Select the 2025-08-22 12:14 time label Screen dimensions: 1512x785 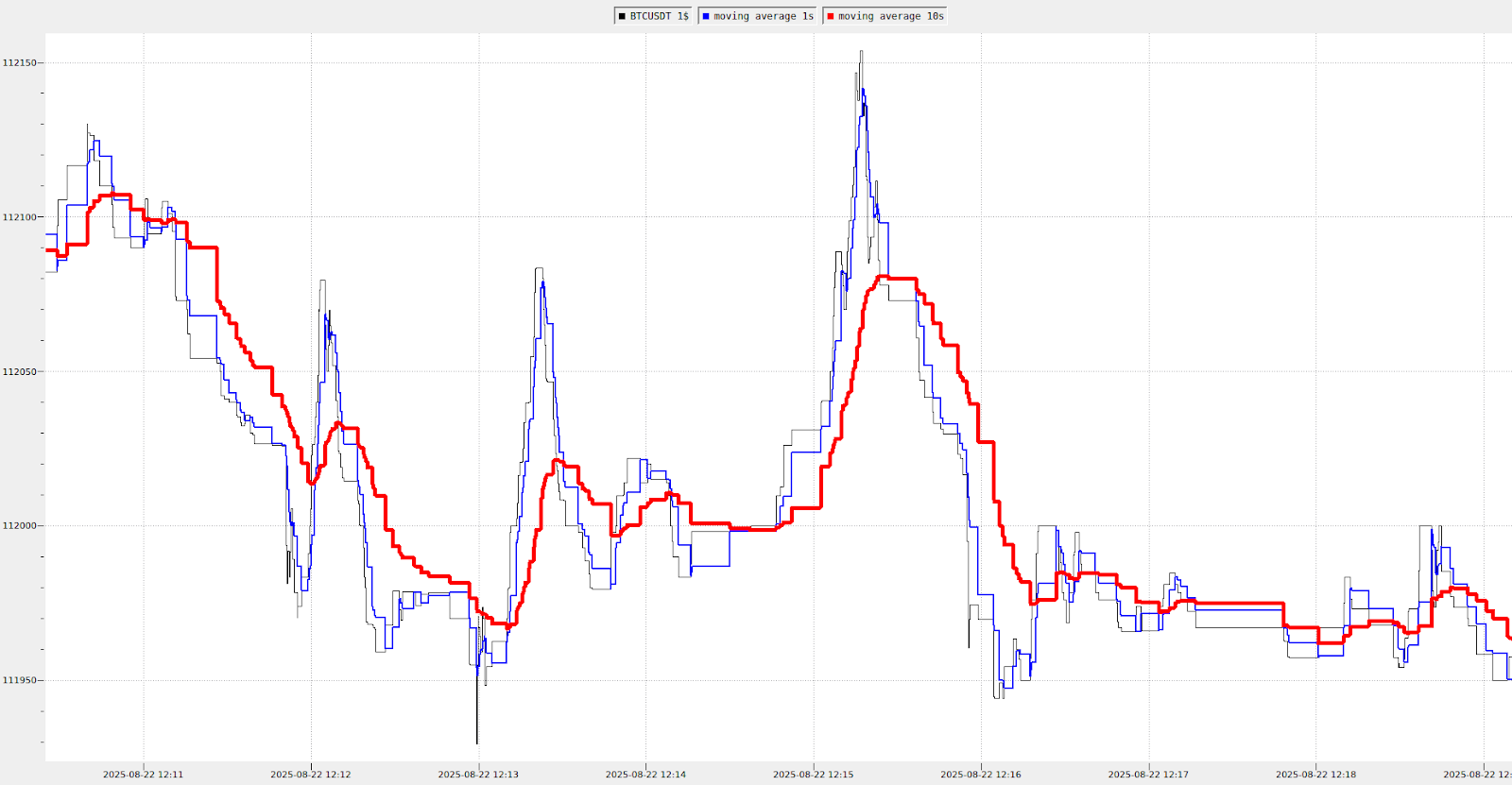pos(645,775)
